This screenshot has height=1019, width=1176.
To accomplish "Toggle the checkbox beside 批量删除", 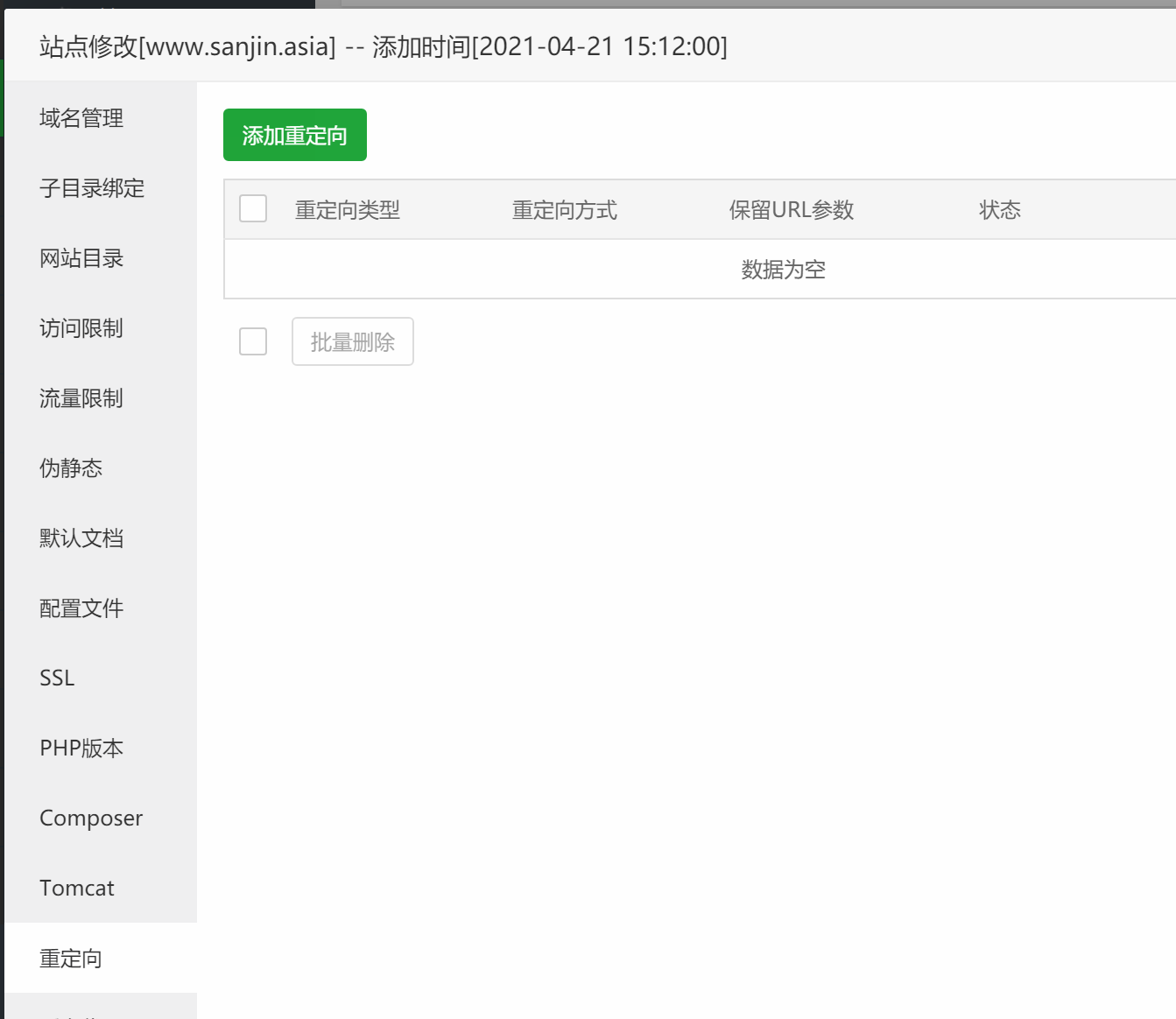I will (x=253, y=341).
